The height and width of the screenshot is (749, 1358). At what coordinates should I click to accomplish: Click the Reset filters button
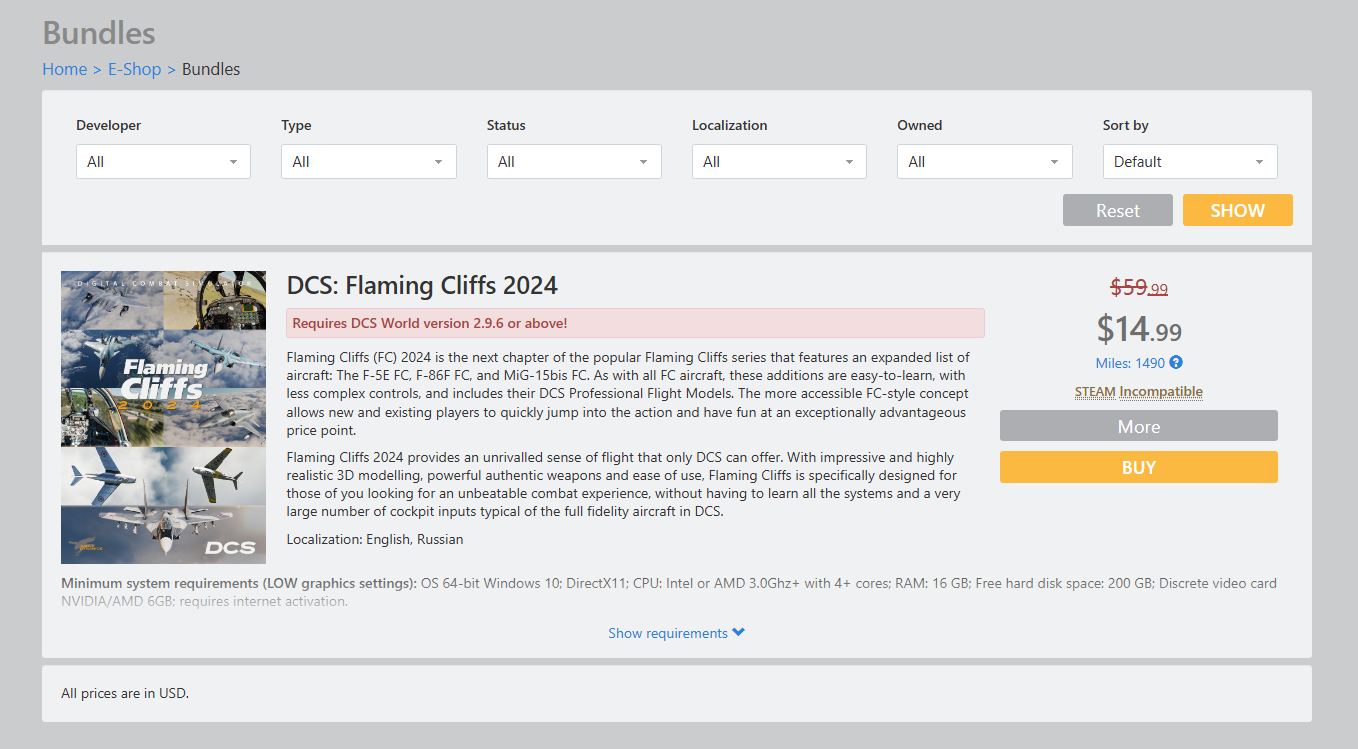point(1118,210)
